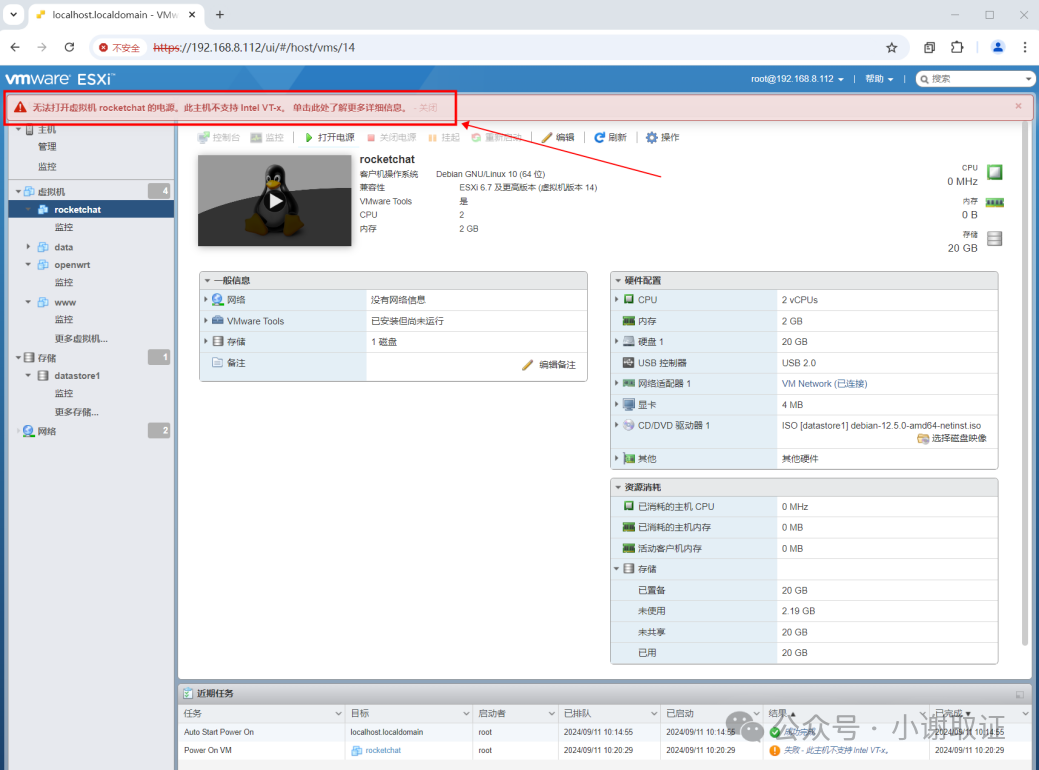This screenshot has width=1039, height=770.
Task: Click 打开电源 to power on the VM
Action: pyautogui.click(x=329, y=137)
